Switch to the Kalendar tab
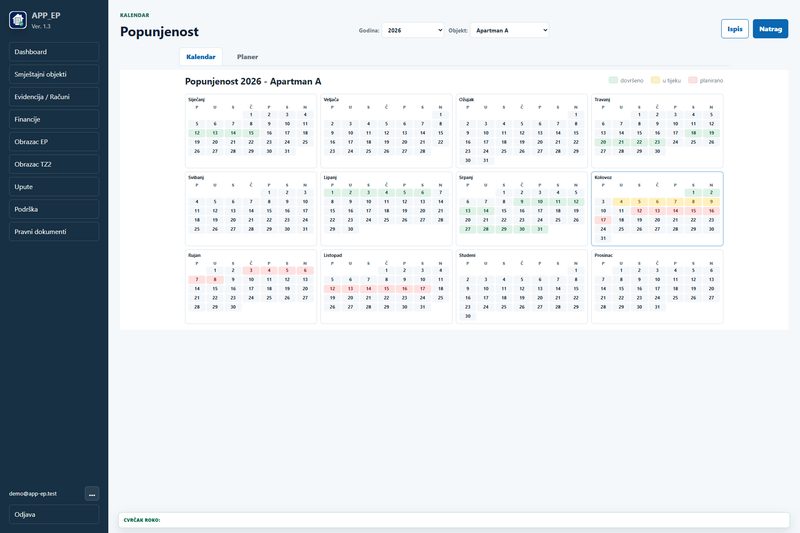800x533 pixels. (201, 57)
